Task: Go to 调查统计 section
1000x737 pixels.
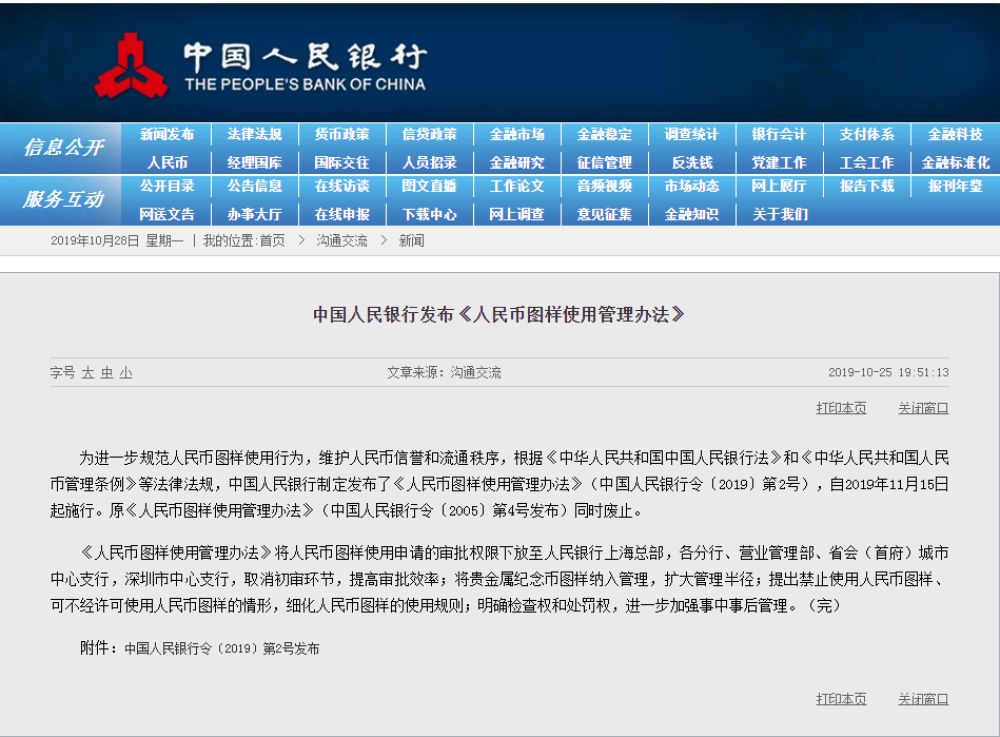Action: pyautogui.click(x=691, y=135)
